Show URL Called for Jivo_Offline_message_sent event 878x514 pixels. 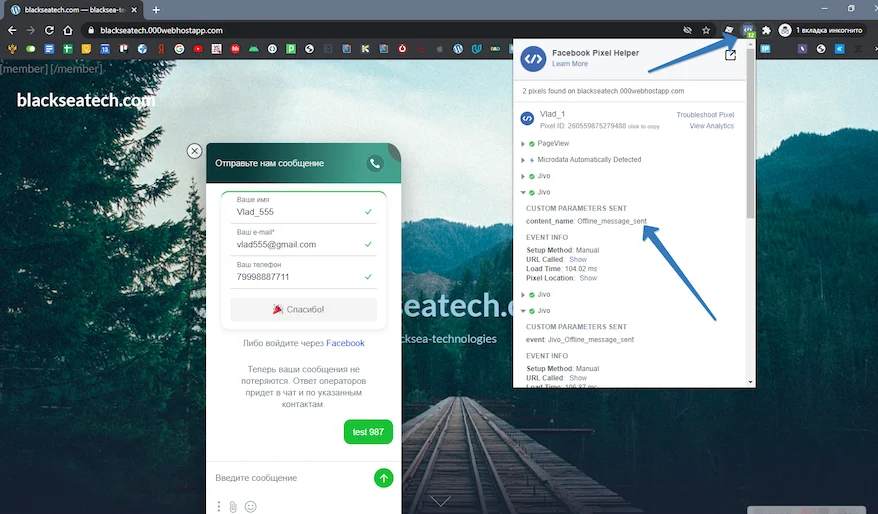coord(578,379)
